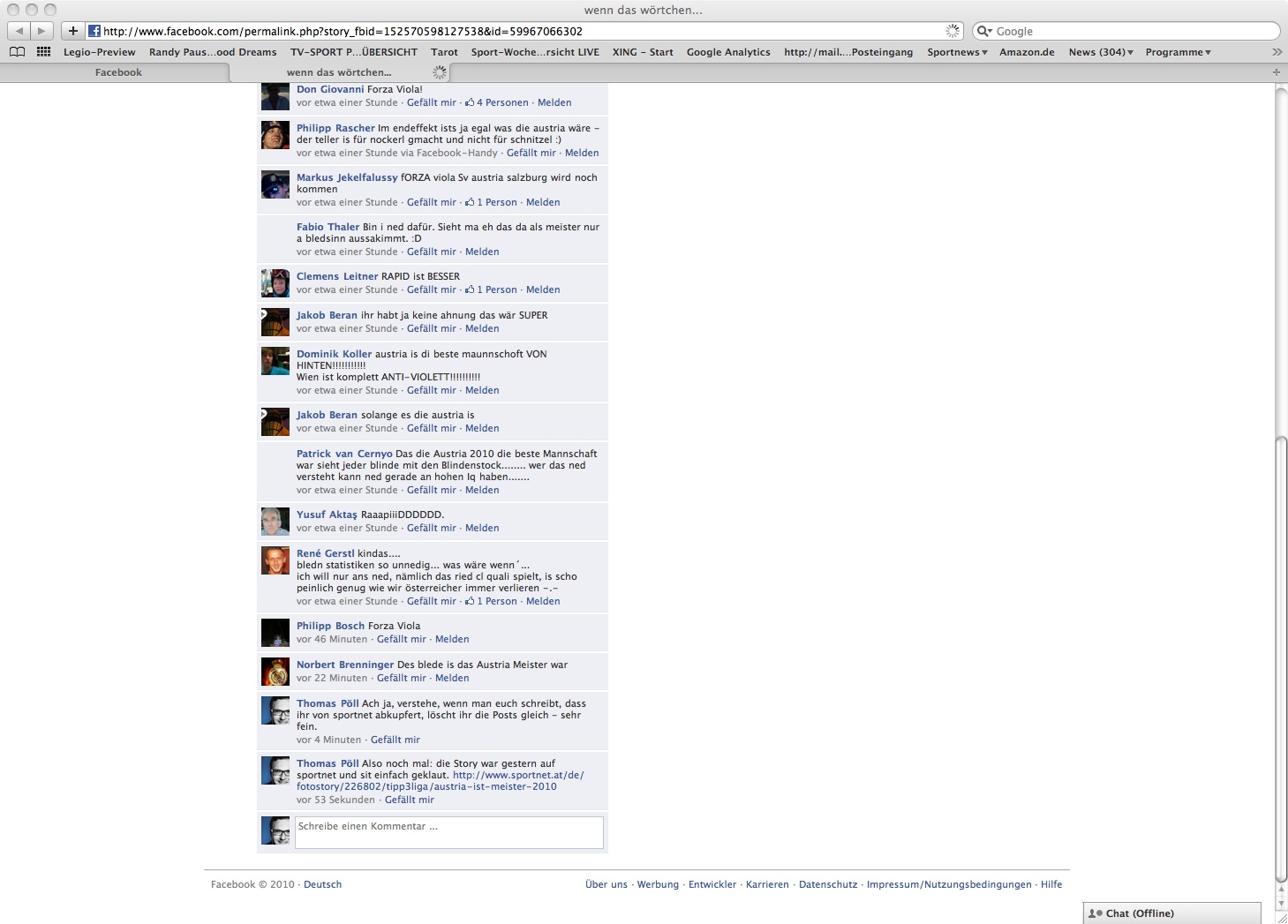Open Clemens Leitner's avatar

275,283
